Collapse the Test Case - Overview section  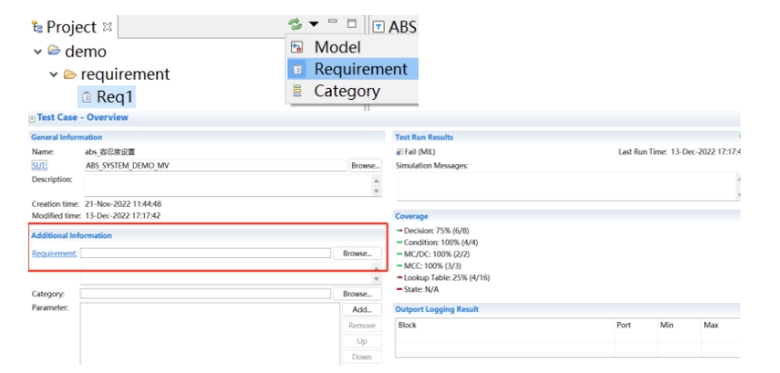[32, 119]
